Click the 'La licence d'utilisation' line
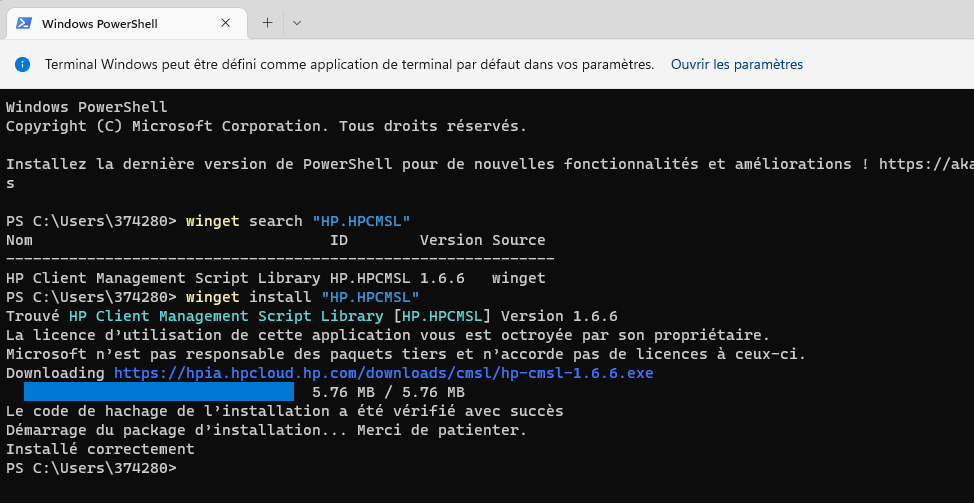The height and width of the screenshot is (503, 974). pyautogui.click(x=388, y=335)
